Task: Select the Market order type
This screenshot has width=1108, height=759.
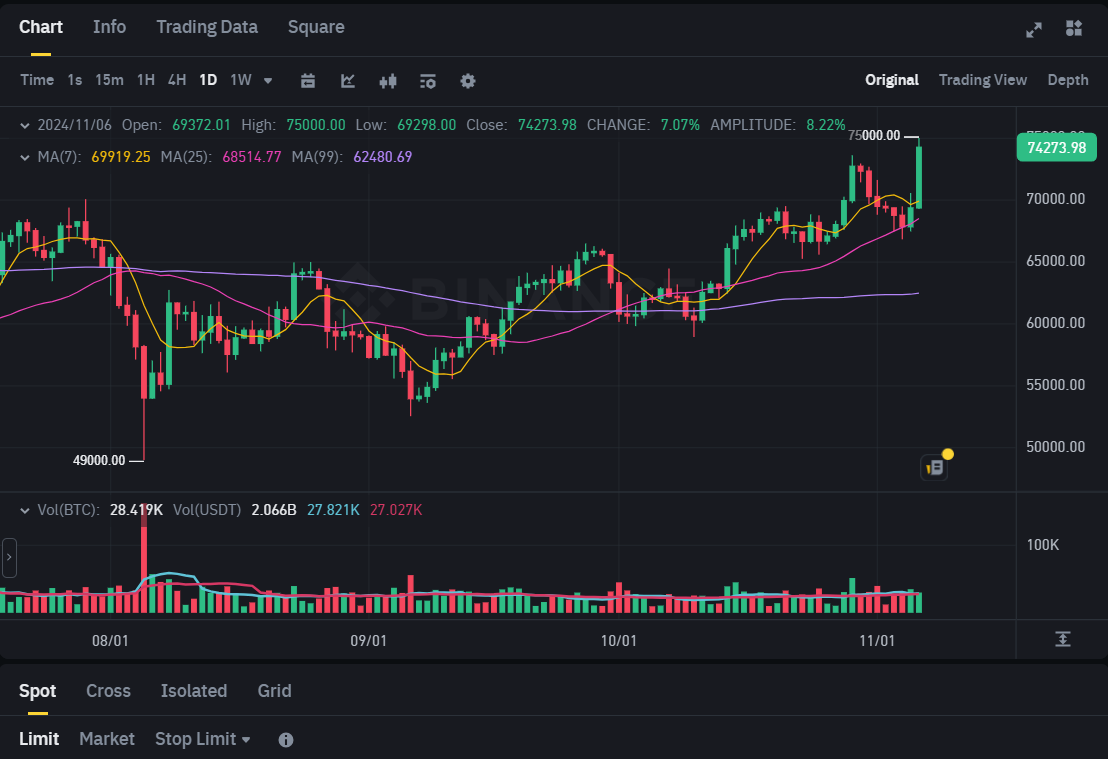Action: tap(106, 739)
